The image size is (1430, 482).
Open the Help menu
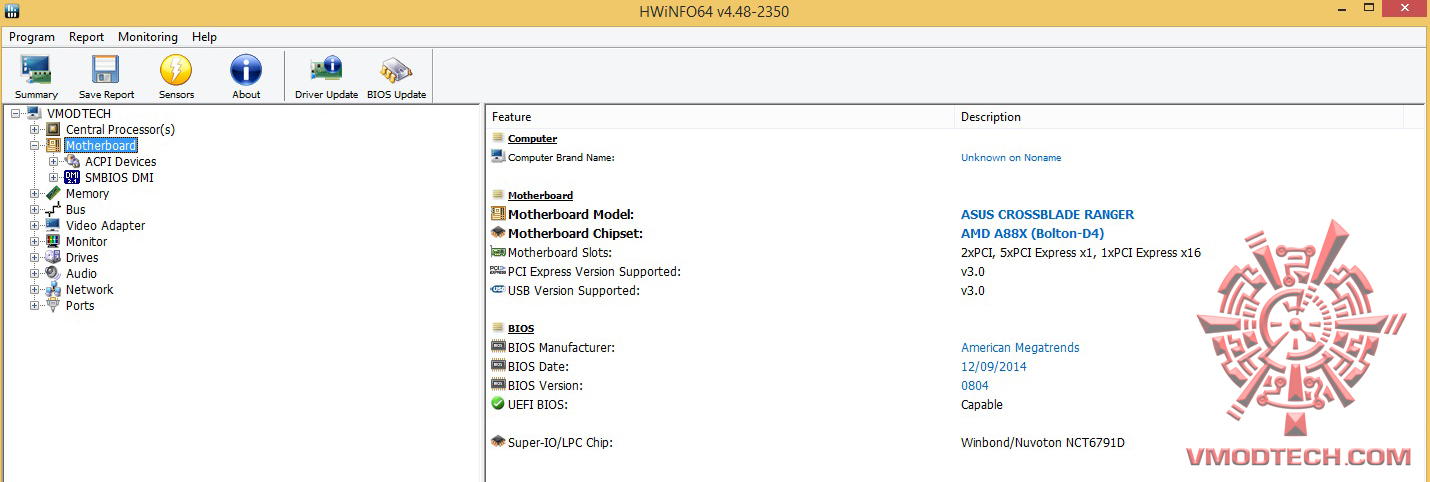tap(204, 37)
